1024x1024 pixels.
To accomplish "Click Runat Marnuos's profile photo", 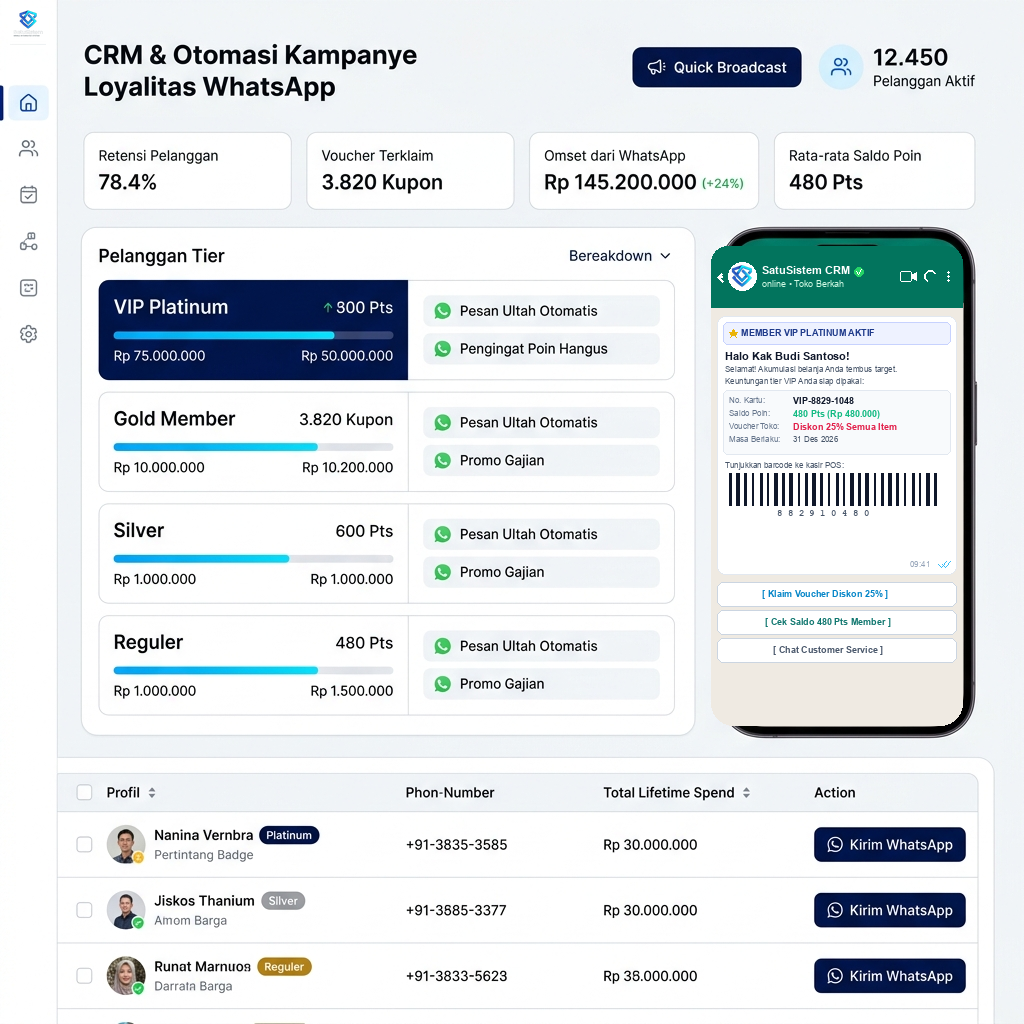I will coord(126,976).
